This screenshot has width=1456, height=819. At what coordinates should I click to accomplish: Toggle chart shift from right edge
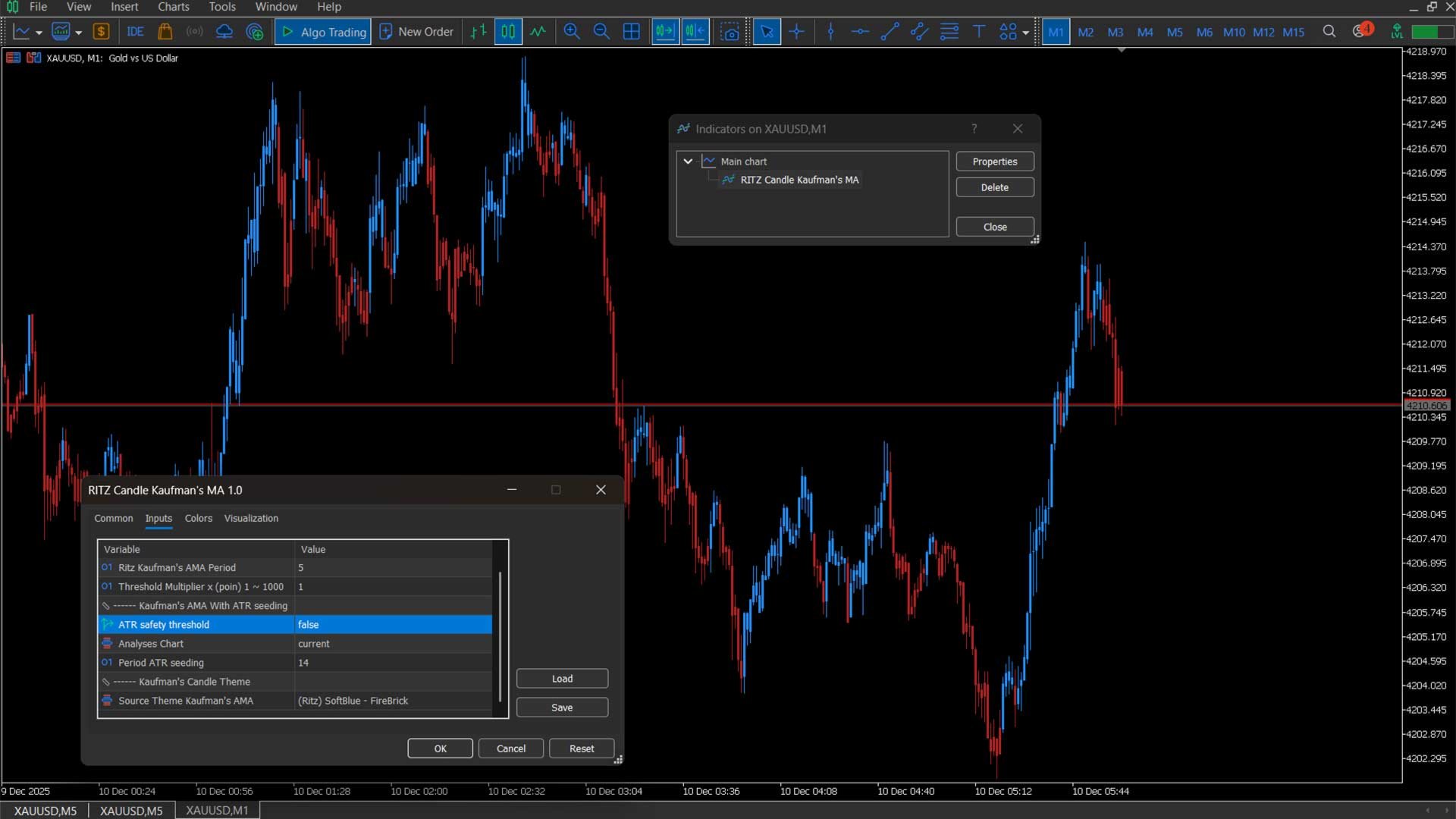695,32
